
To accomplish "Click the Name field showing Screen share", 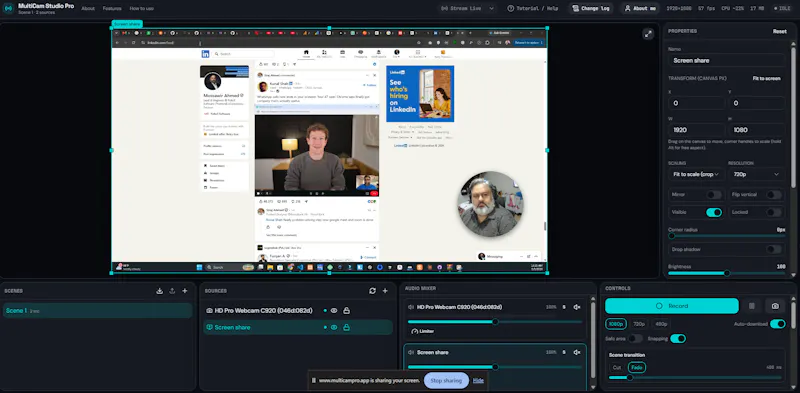I will (x=727, y=60).
